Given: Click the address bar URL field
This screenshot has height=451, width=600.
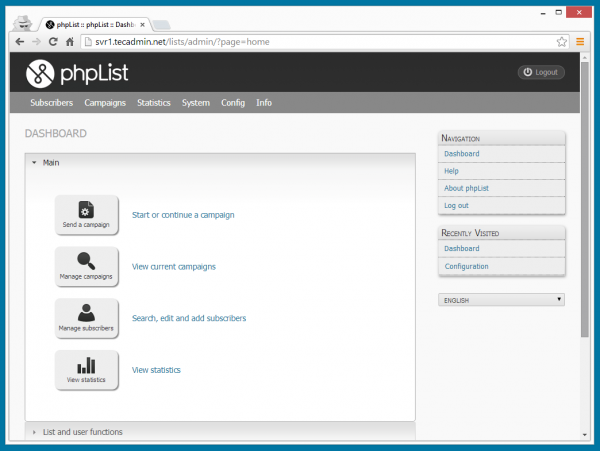Looking at the screenshot, I should (300, 42).
